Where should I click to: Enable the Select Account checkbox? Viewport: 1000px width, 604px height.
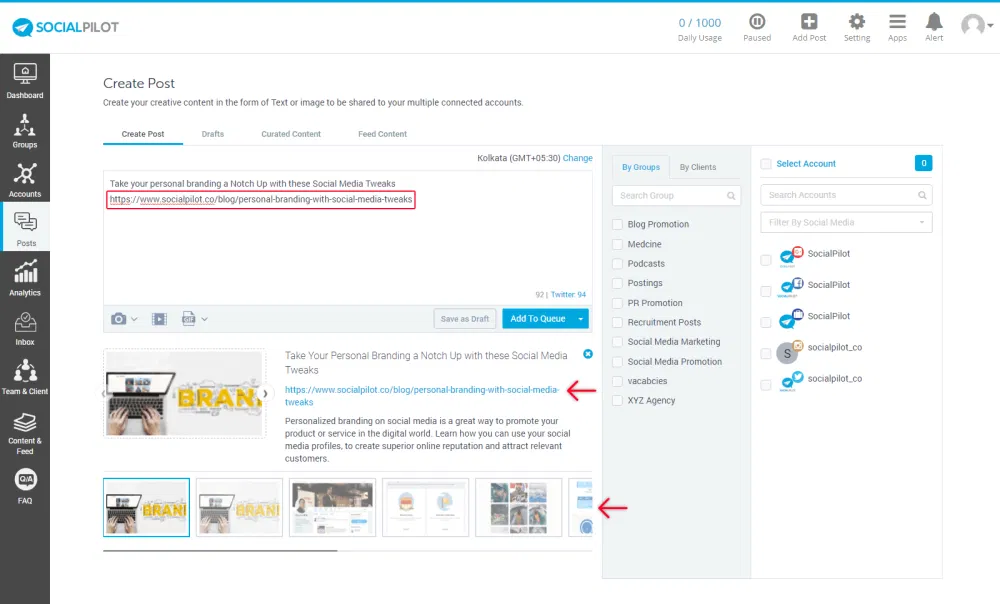tap(766, 164)
